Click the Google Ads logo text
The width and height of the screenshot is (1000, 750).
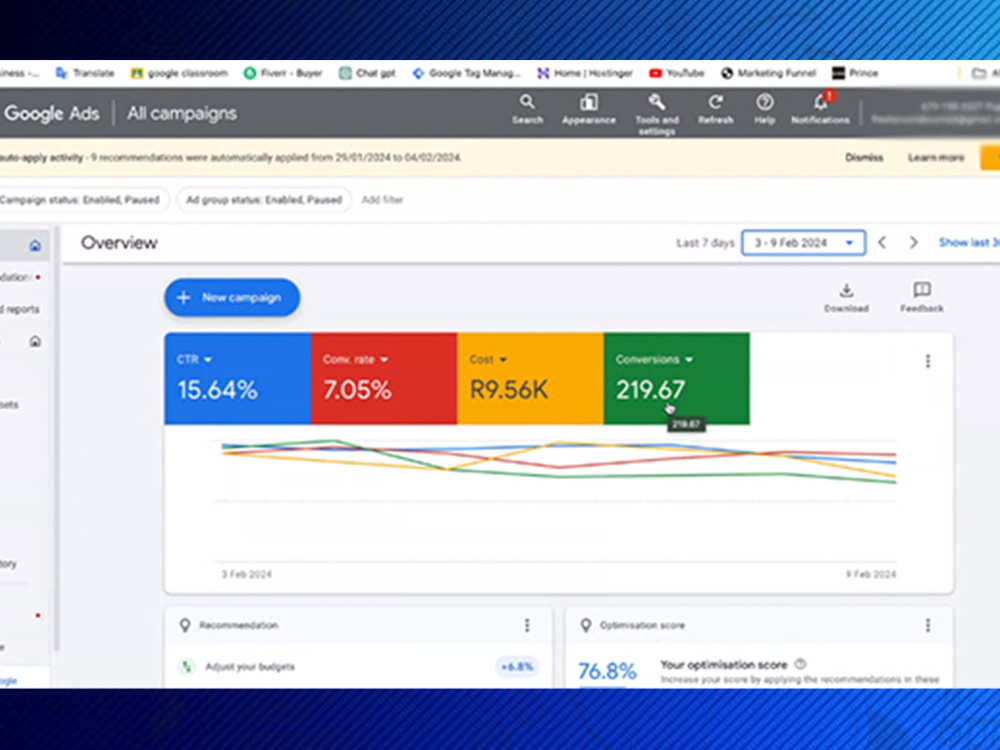[x=52, y=114]
